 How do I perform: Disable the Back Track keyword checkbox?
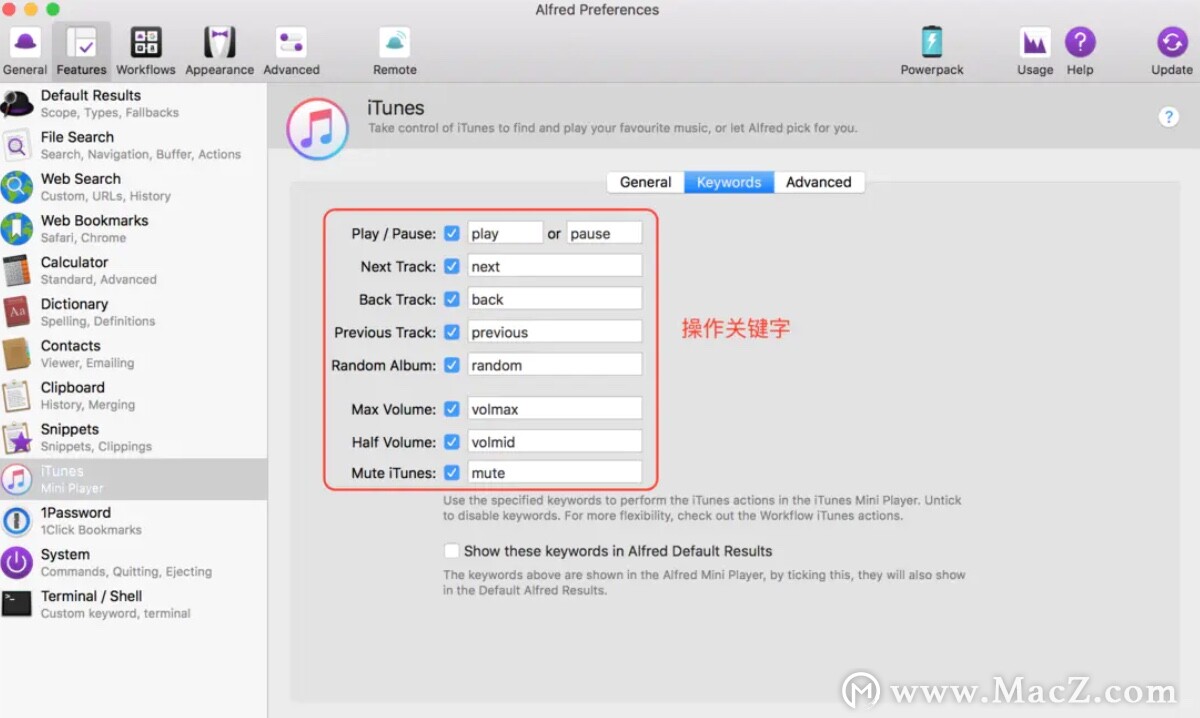click(452, 299)
